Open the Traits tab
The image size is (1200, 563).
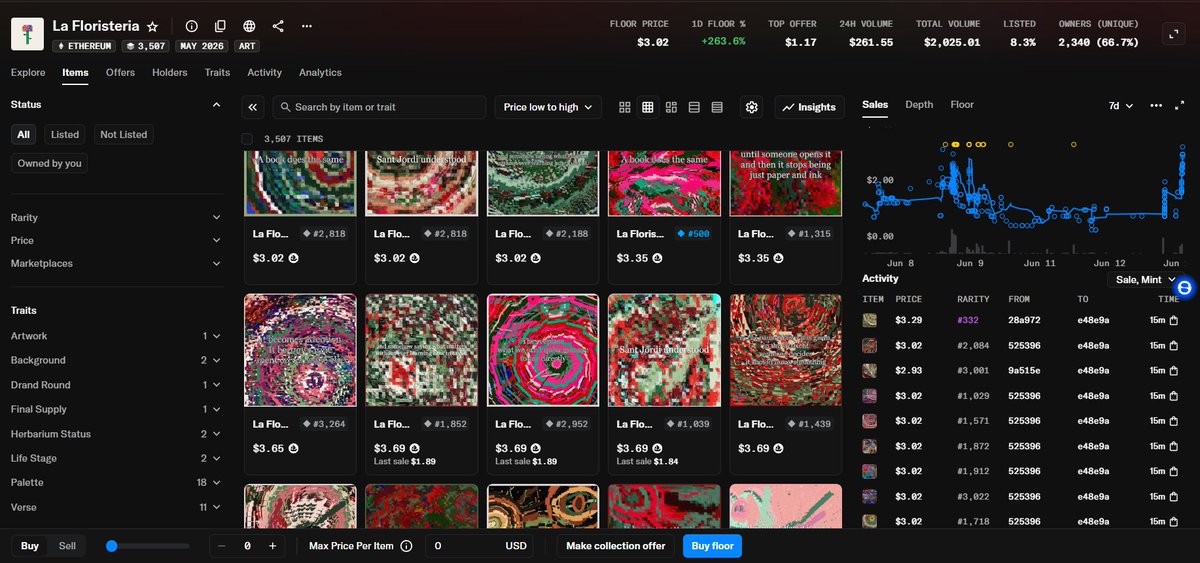click(217, 73)
